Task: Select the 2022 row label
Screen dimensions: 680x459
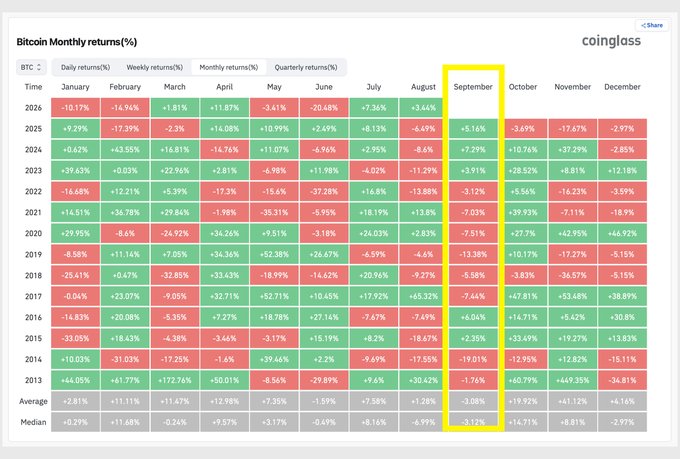Action: [x=33, y=192]
